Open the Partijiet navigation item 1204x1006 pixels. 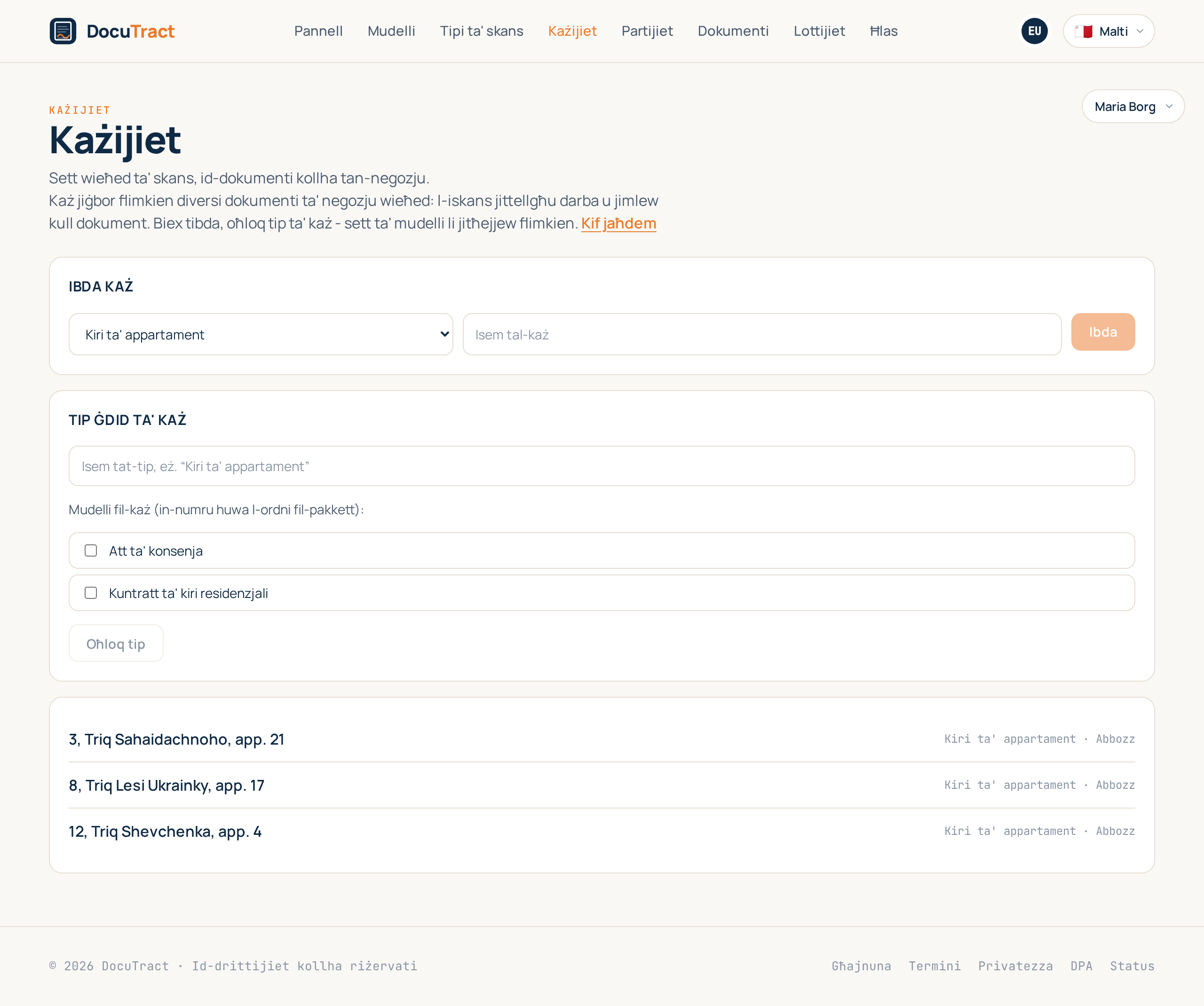click(x=647, y=31)
